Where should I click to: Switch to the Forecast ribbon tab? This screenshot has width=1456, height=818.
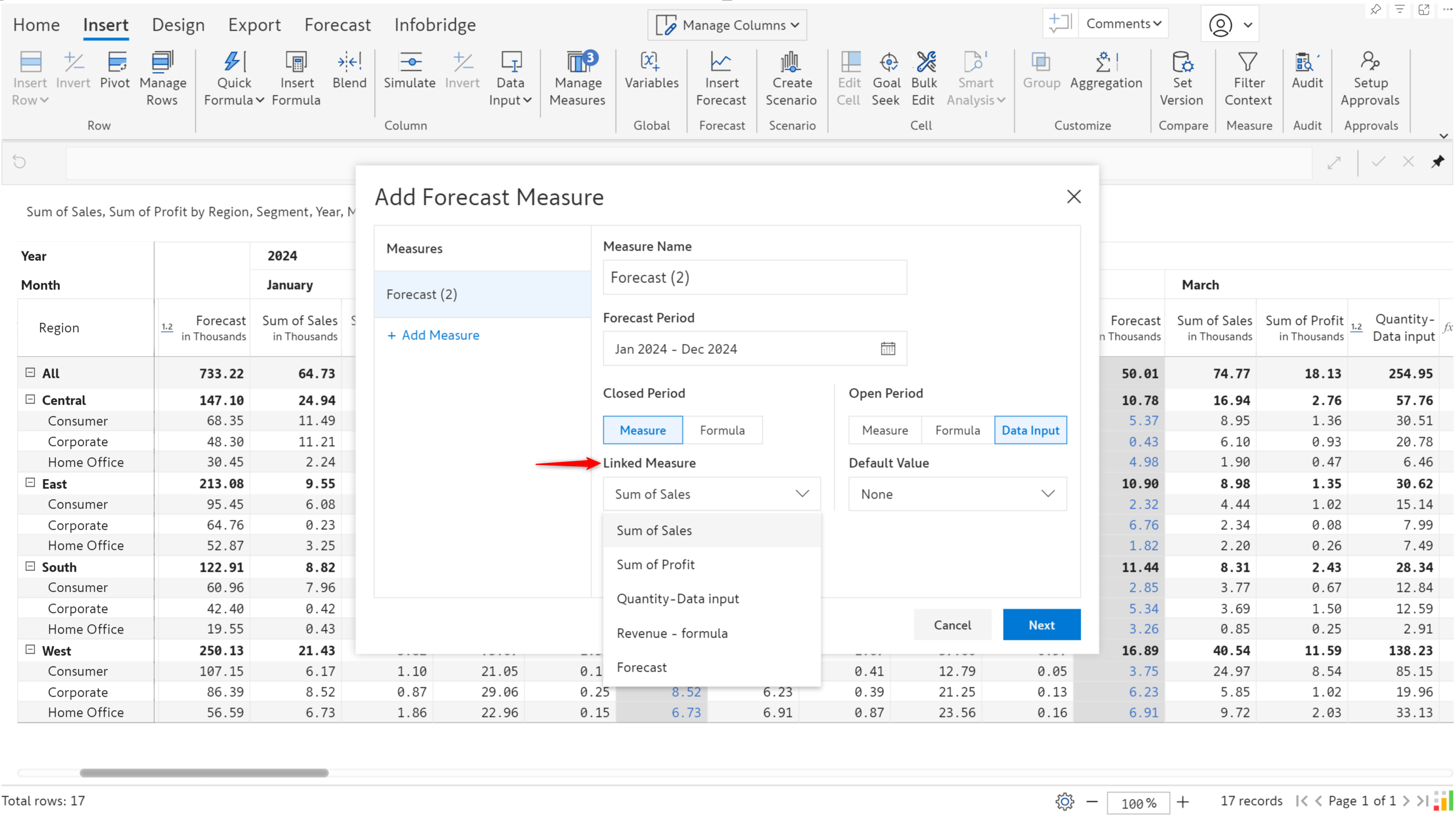coord(337,25)
